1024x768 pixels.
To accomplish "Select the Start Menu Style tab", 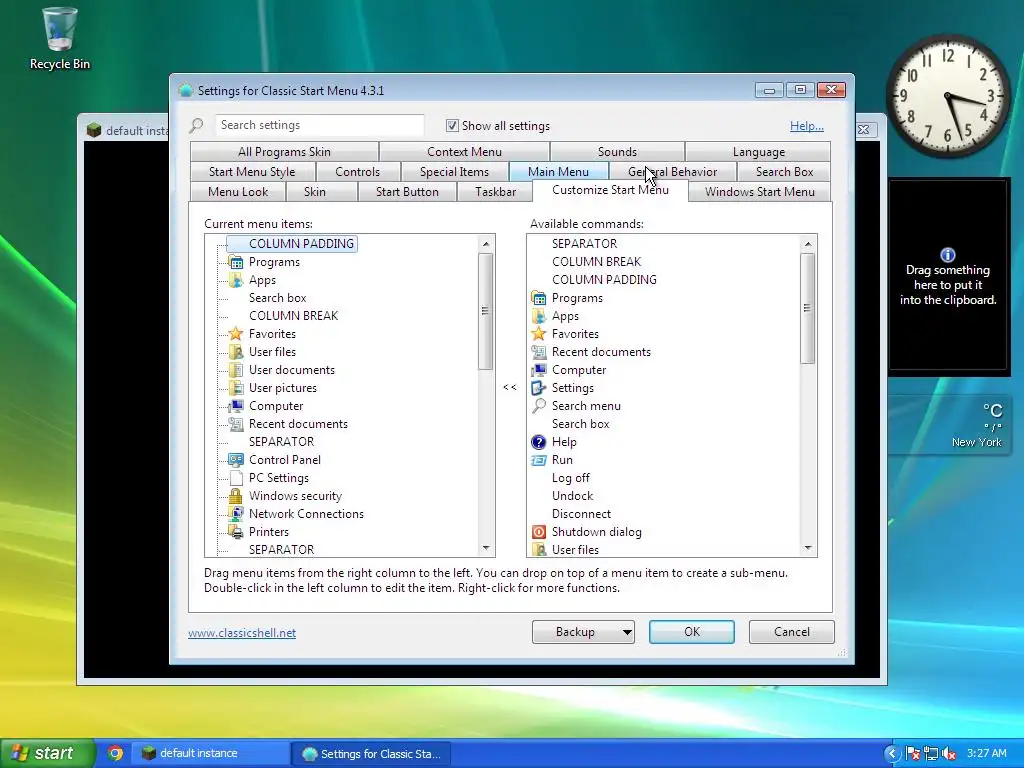I will 252,172.
